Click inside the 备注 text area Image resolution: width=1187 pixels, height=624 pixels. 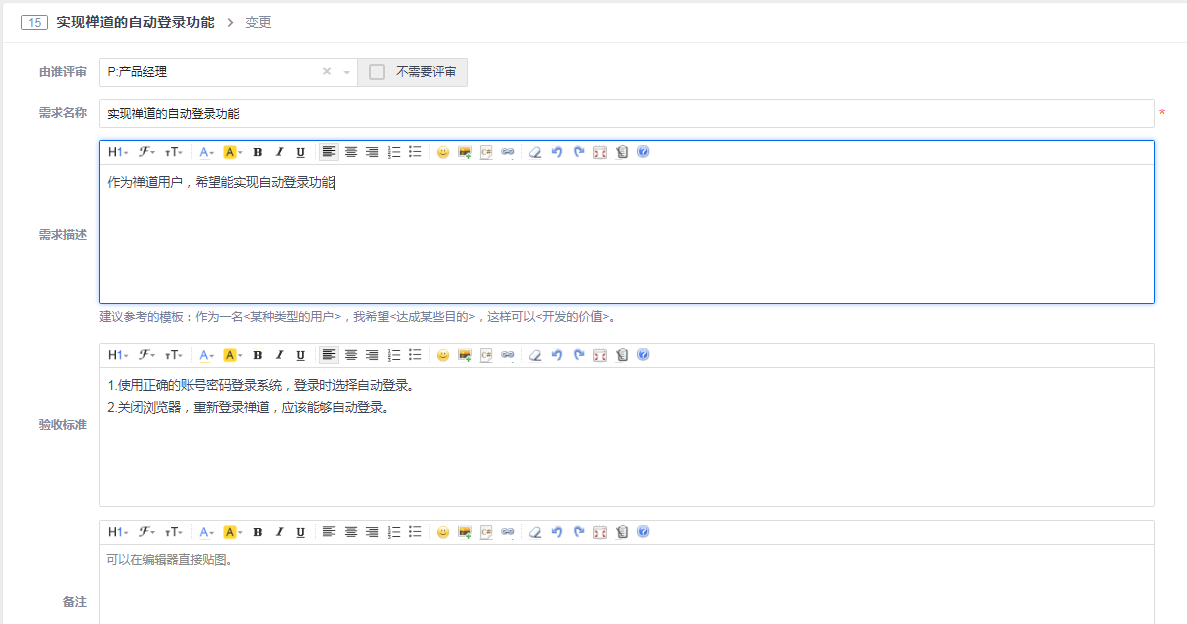pyautogui.click(x=626, y=585)
